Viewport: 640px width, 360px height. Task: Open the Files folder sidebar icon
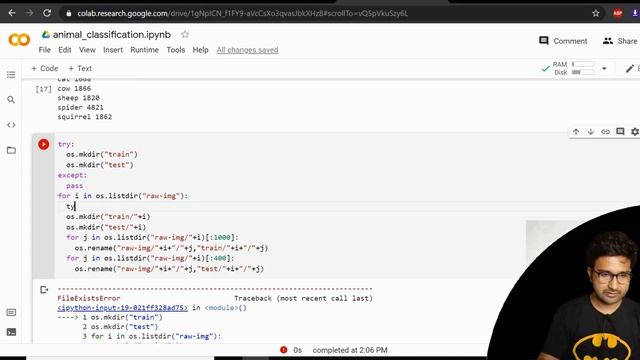[11, 150]
